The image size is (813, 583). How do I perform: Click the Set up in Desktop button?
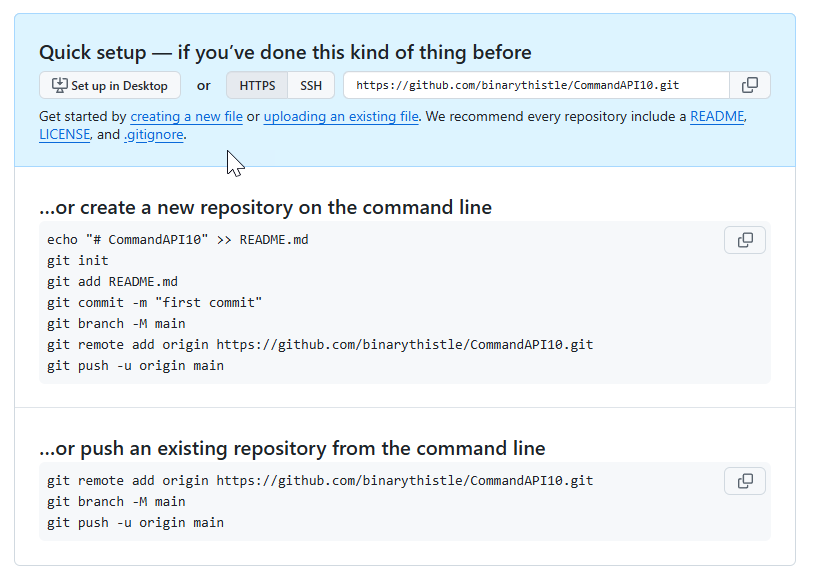[110, 86]
